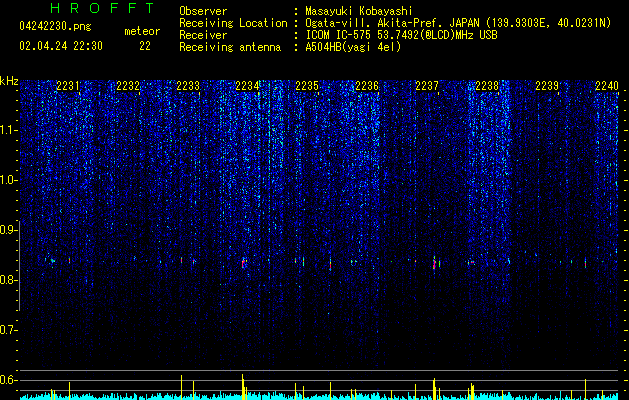Click the date stamp 02.04.24 22:30
The width and height of the screenshot is (629, 400).
click(61, 46)
